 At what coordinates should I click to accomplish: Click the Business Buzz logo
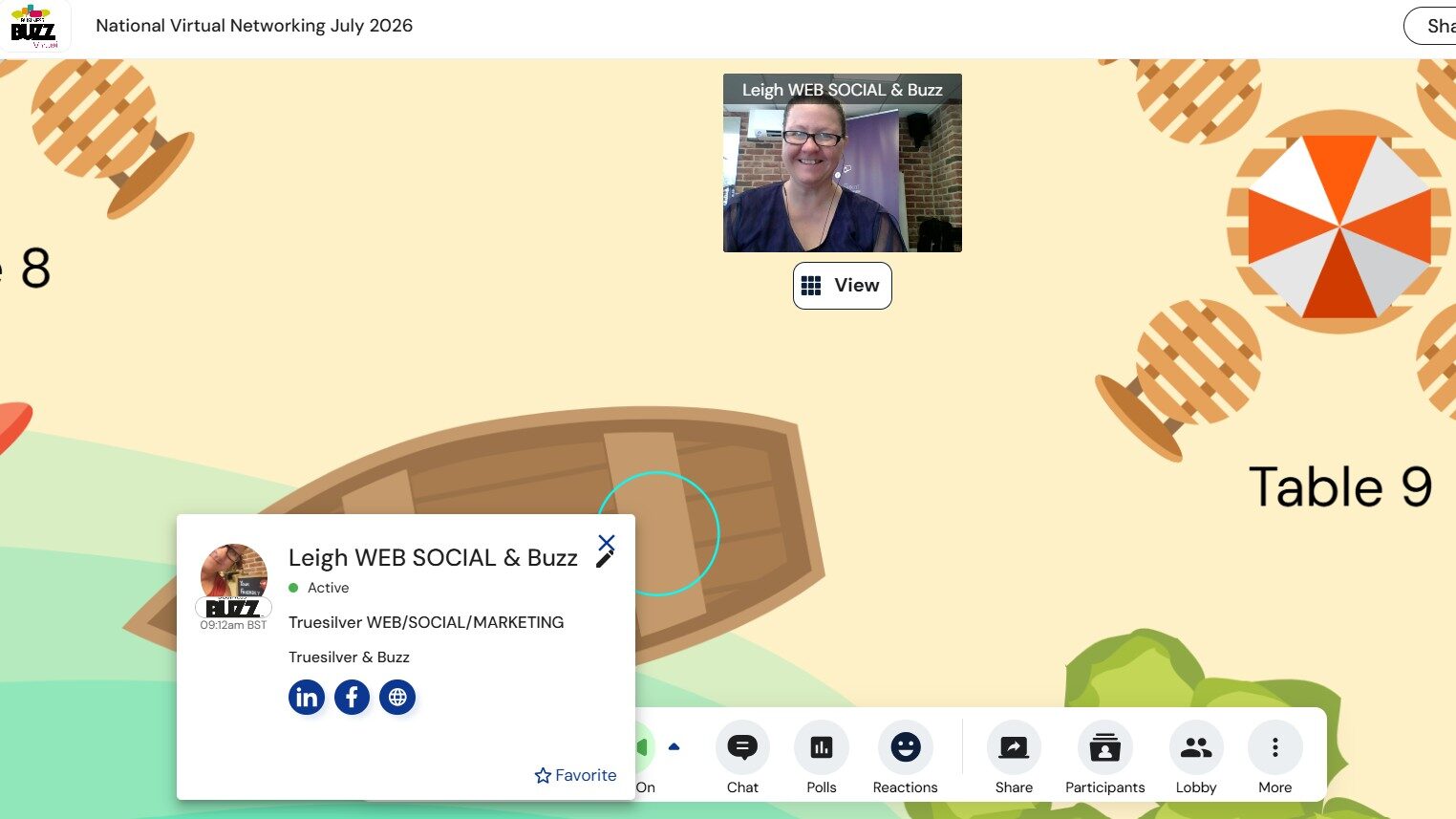(x=35, y=26)
